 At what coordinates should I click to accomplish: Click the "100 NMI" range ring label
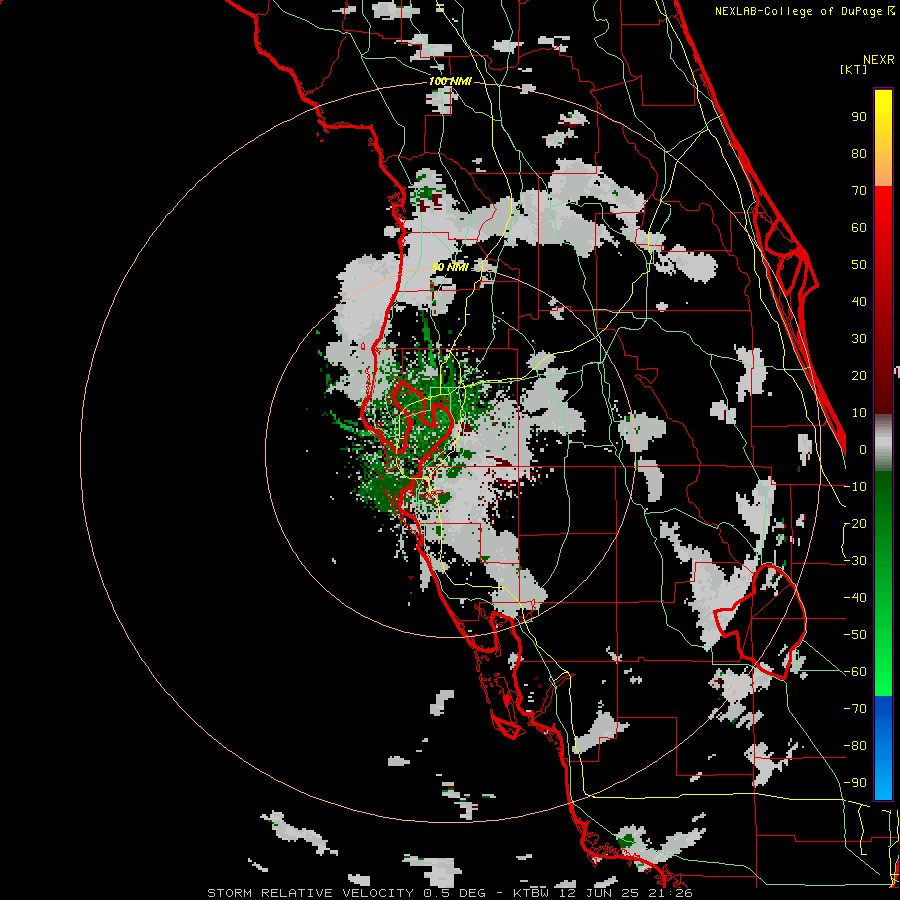tap(450, 82)
